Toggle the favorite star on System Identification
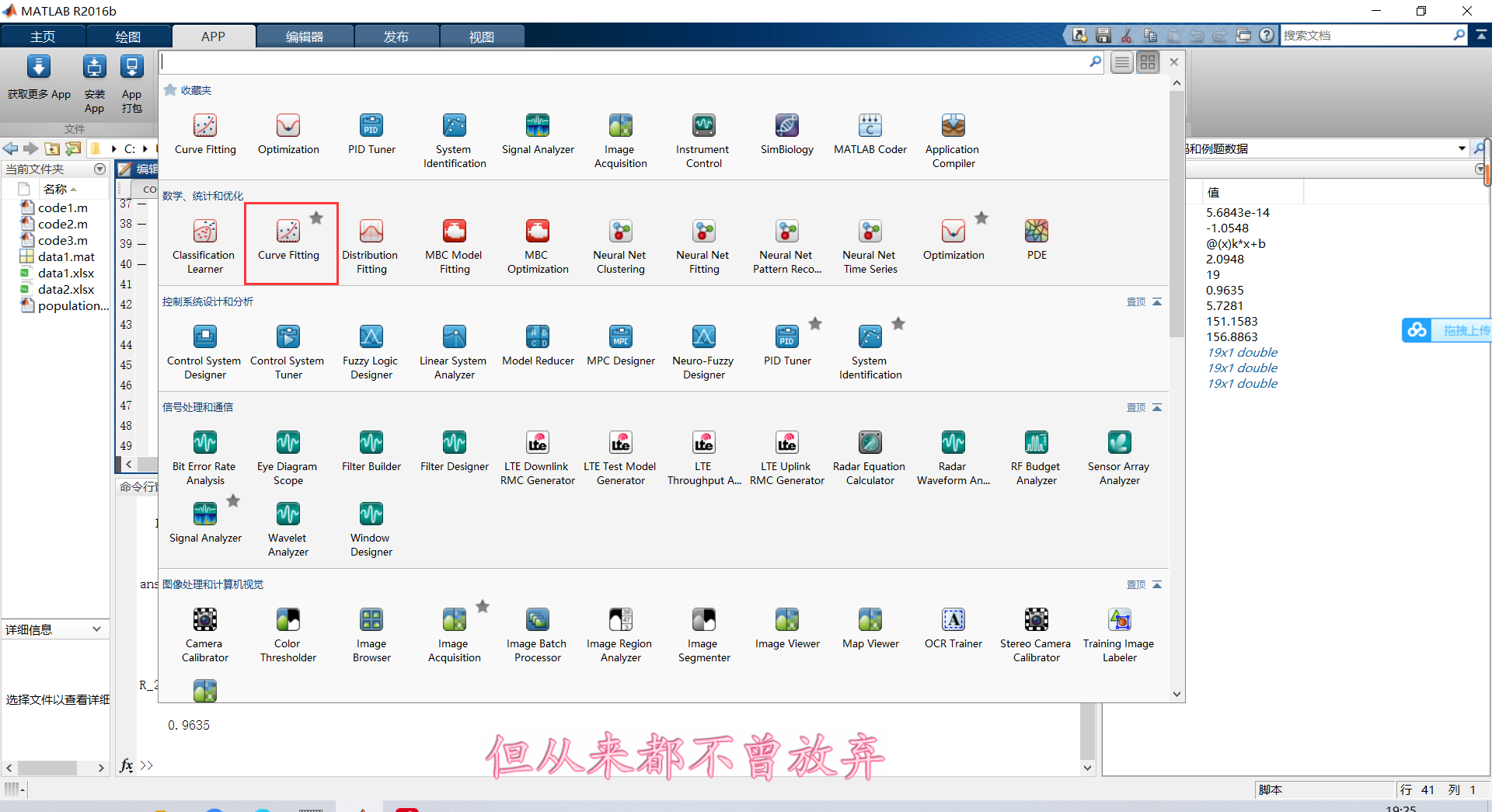The height and width of the screenshot is (812, 1492). [x=898, y=323]
